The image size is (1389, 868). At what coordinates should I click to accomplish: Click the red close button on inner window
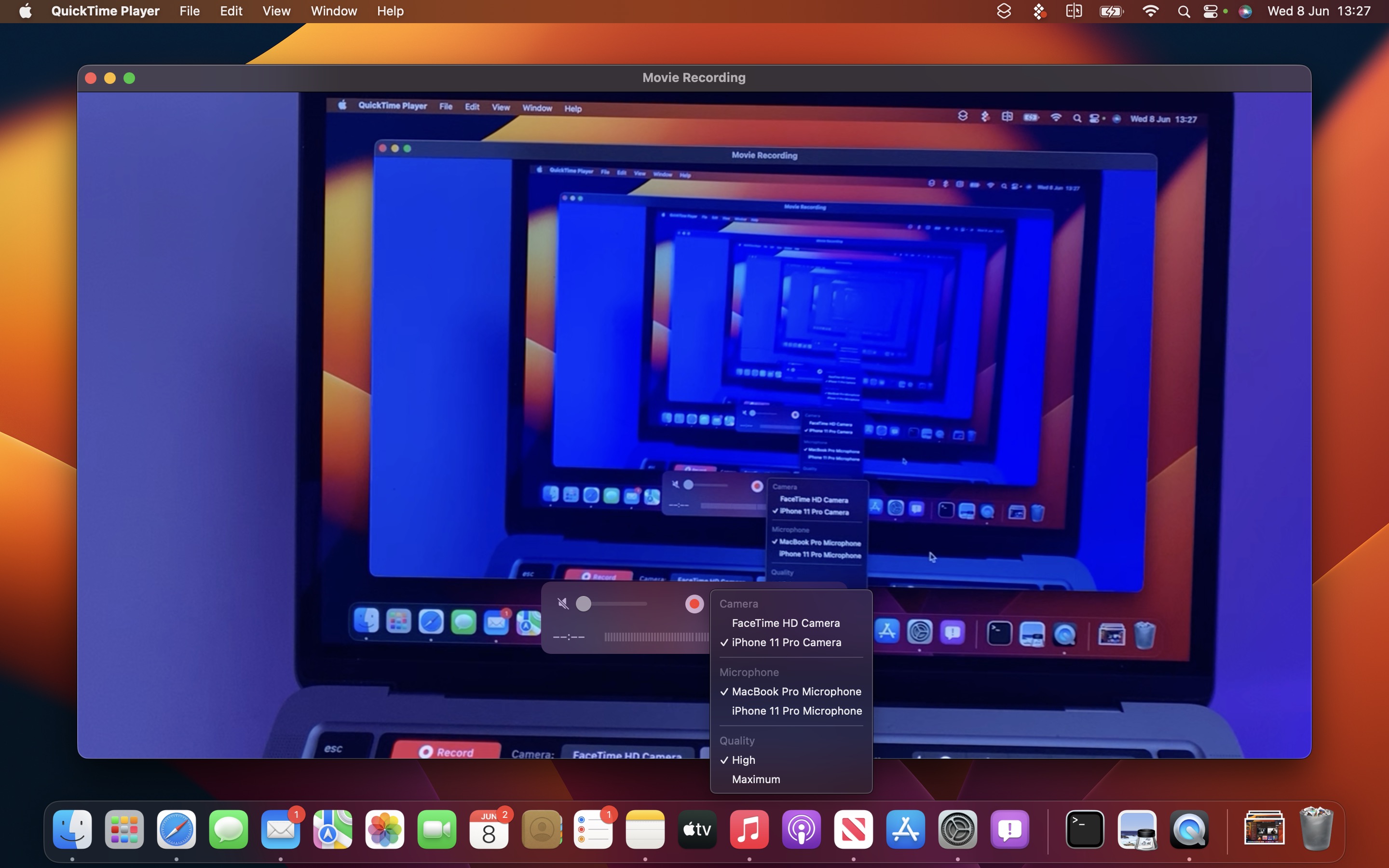[383, 153]
